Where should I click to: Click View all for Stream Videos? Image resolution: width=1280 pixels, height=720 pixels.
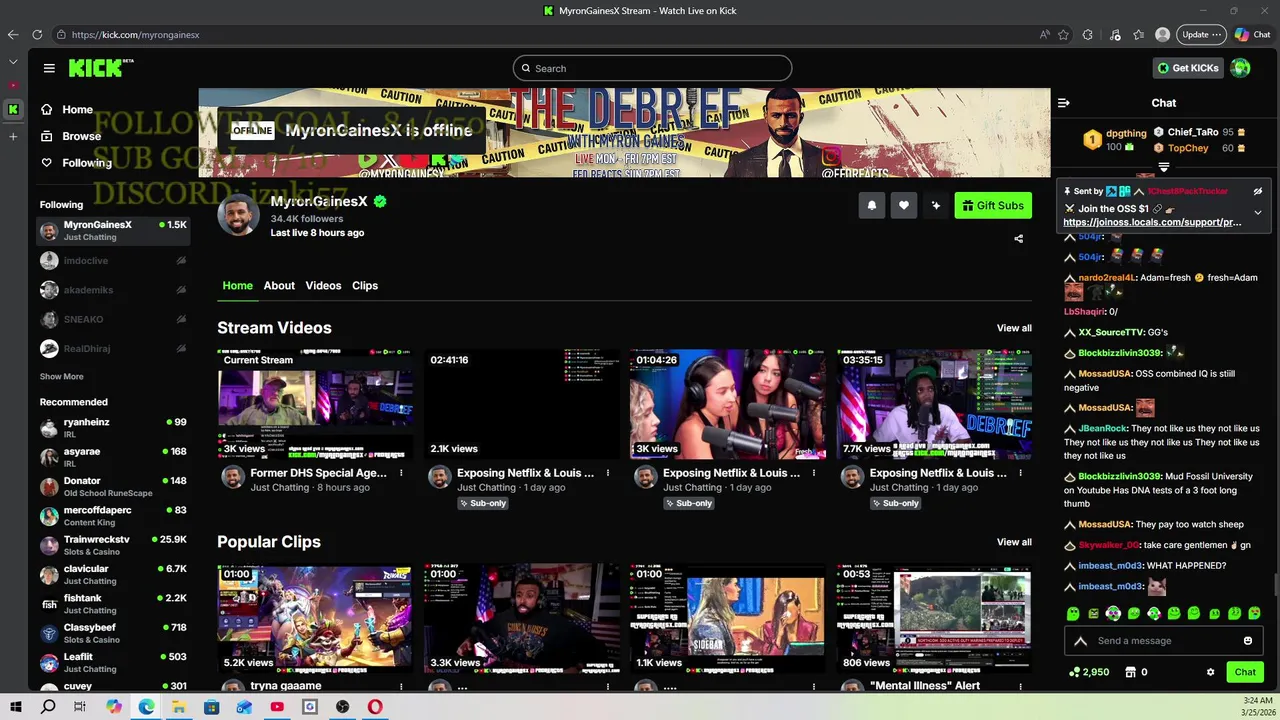point(1014,328)
